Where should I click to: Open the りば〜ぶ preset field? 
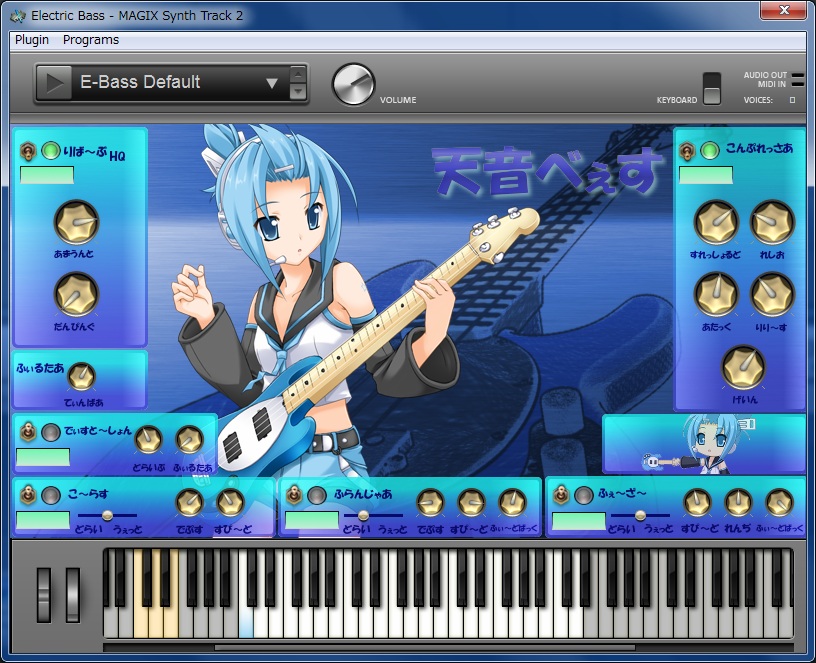point(47,175)
